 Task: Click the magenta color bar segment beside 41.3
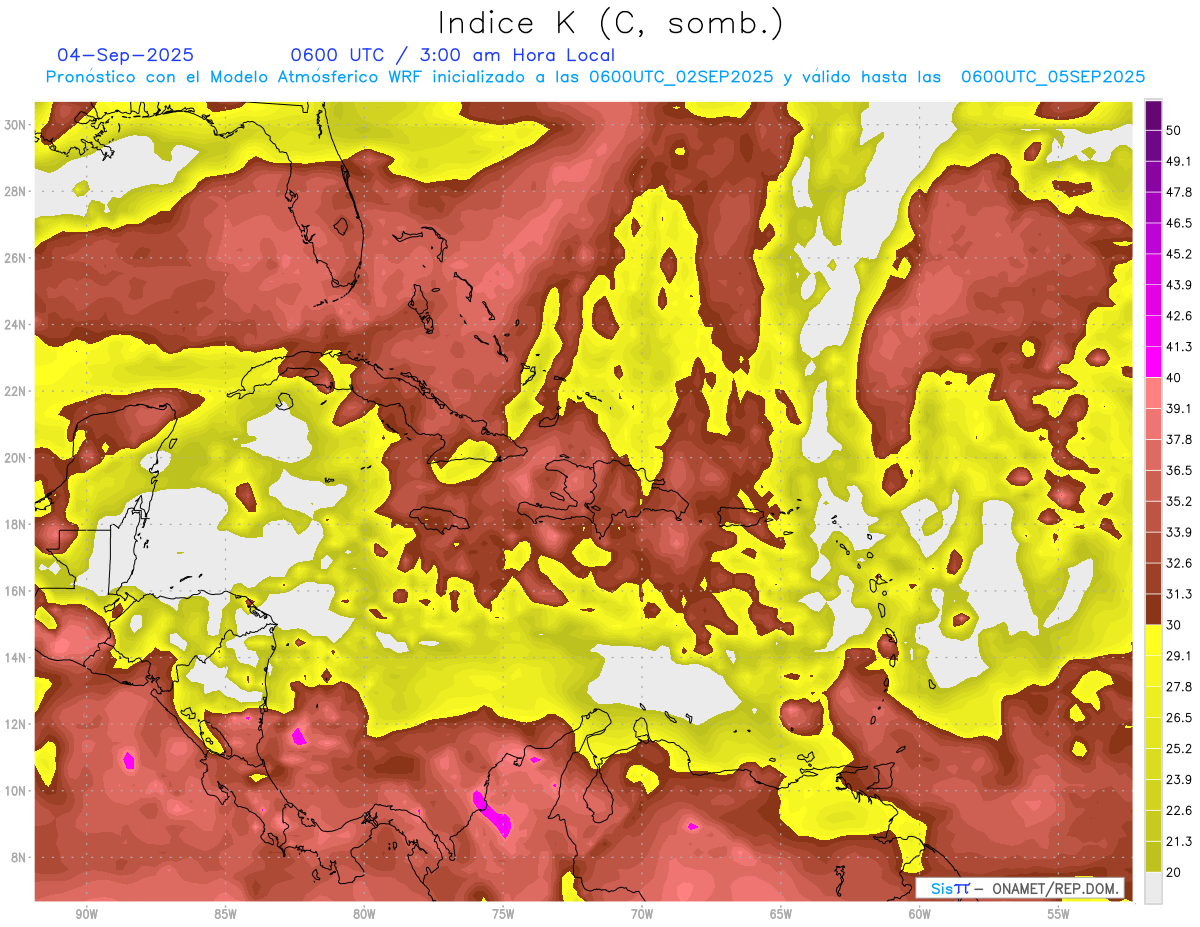point(1154,362)
